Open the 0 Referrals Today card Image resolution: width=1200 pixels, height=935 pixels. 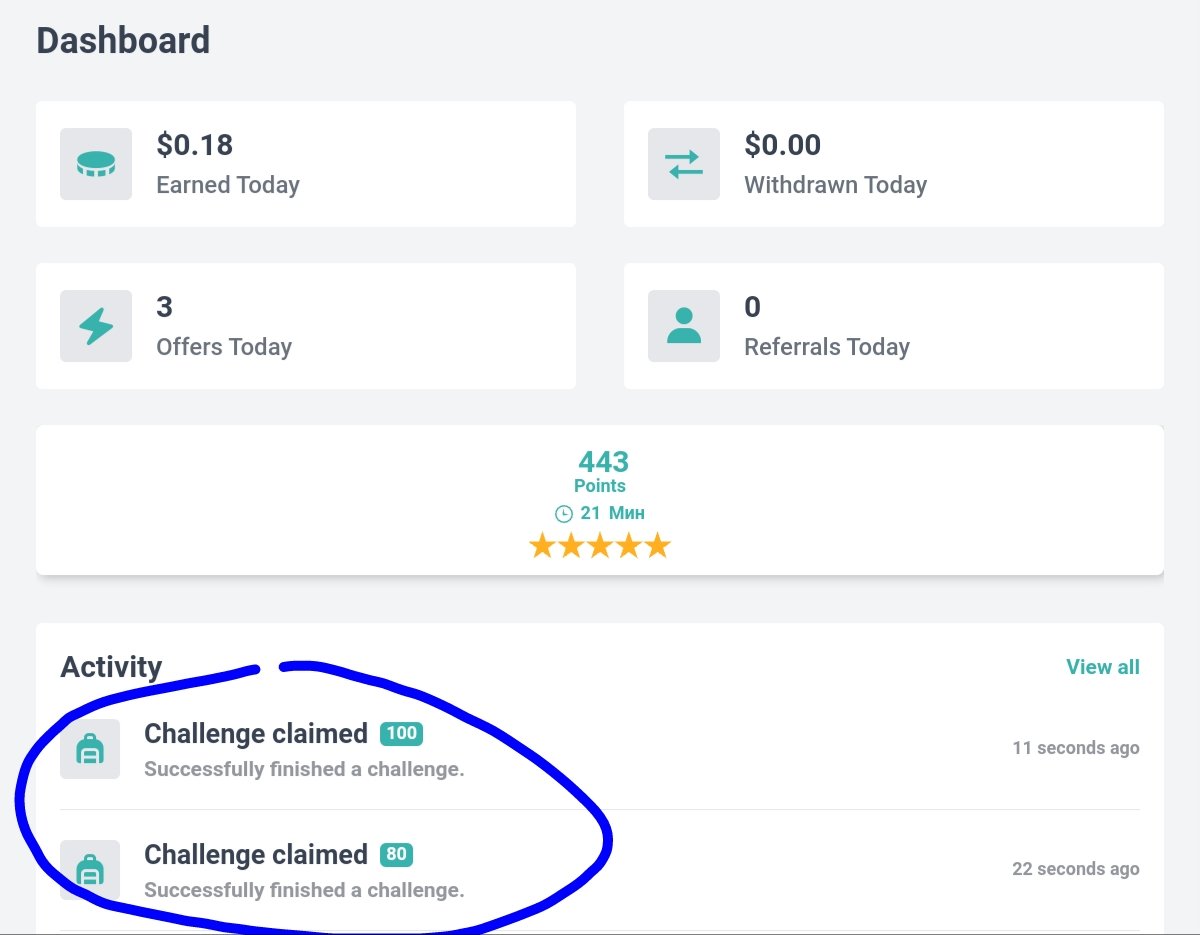pos(894,326)
